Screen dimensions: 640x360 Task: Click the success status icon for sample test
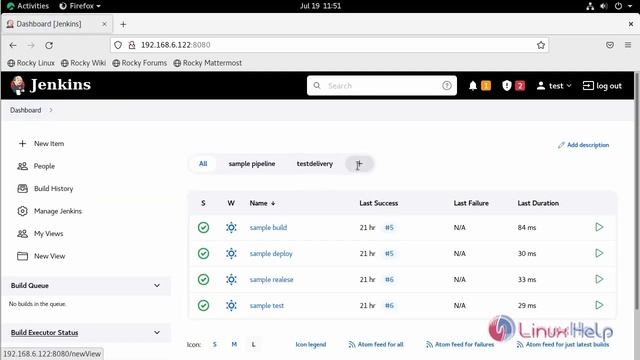(203, 305)
